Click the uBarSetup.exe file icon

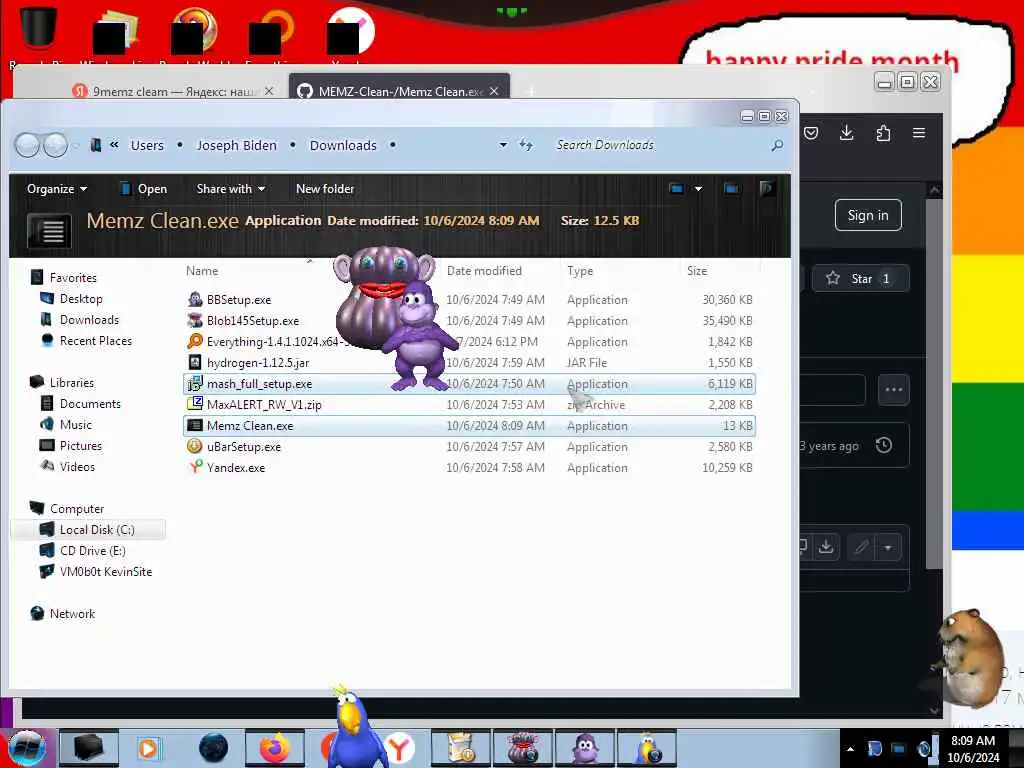(x=195, y=447)
